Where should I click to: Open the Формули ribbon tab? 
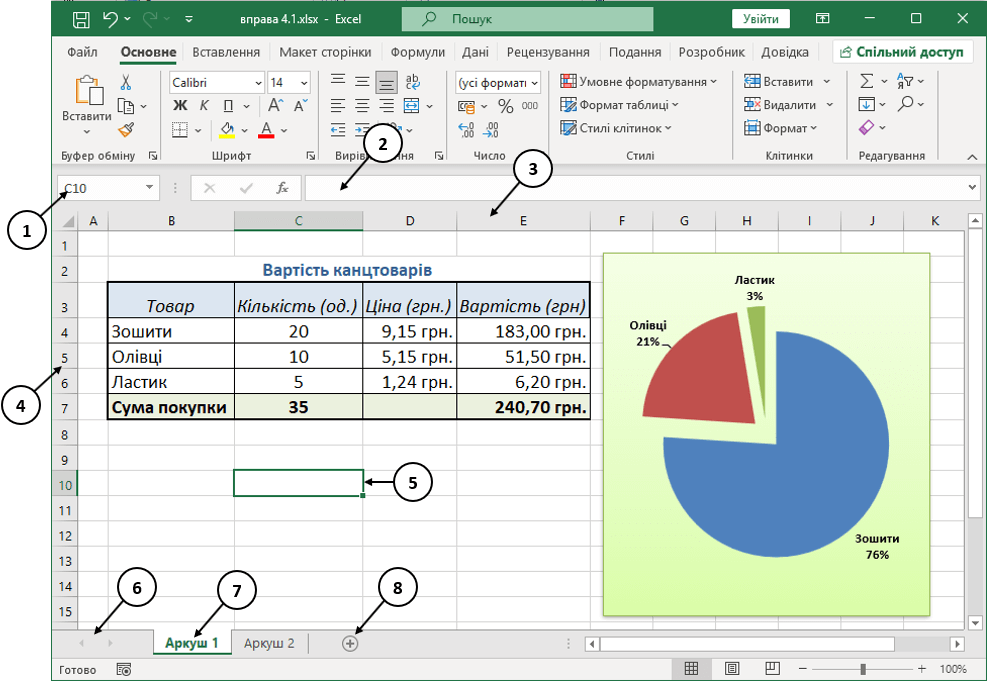418,52
